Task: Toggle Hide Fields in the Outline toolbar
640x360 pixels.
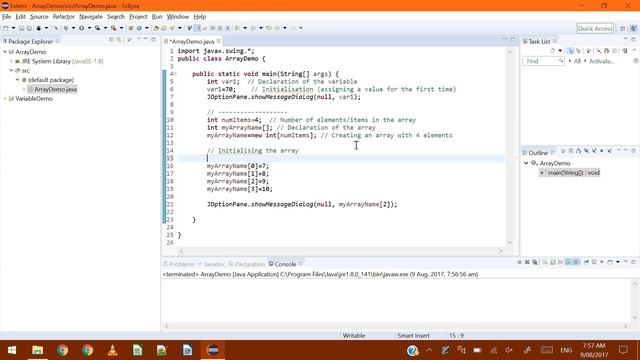Action: point(587,151)
